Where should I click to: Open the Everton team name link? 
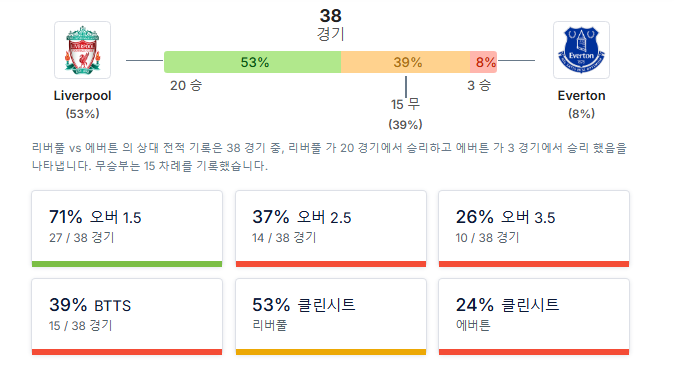pos(581,95)
